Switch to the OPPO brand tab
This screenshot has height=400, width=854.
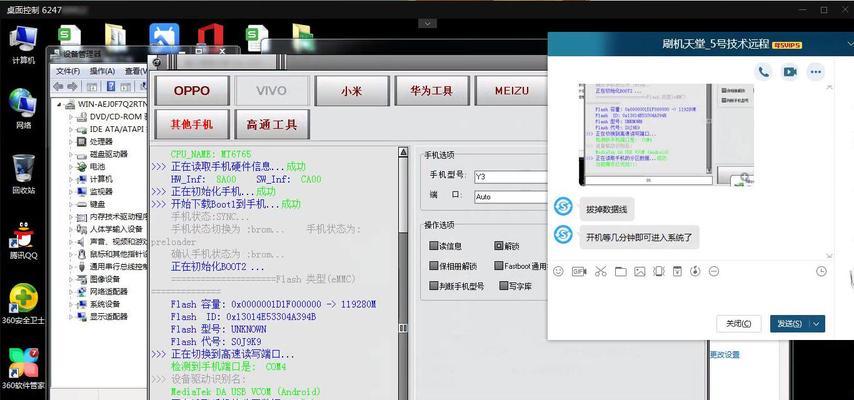click(x=192, y=90)
